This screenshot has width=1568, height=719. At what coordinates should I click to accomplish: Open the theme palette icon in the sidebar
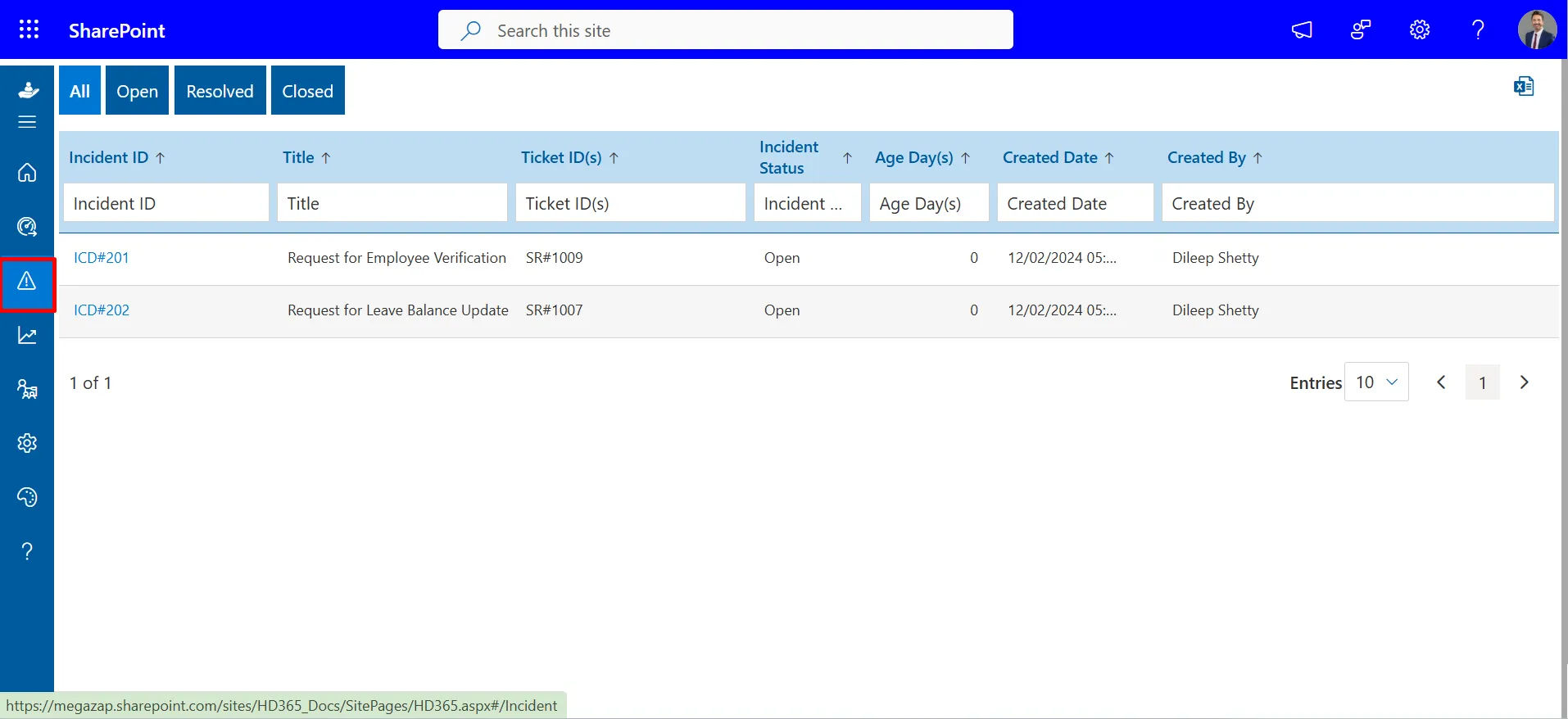point(27,497)
